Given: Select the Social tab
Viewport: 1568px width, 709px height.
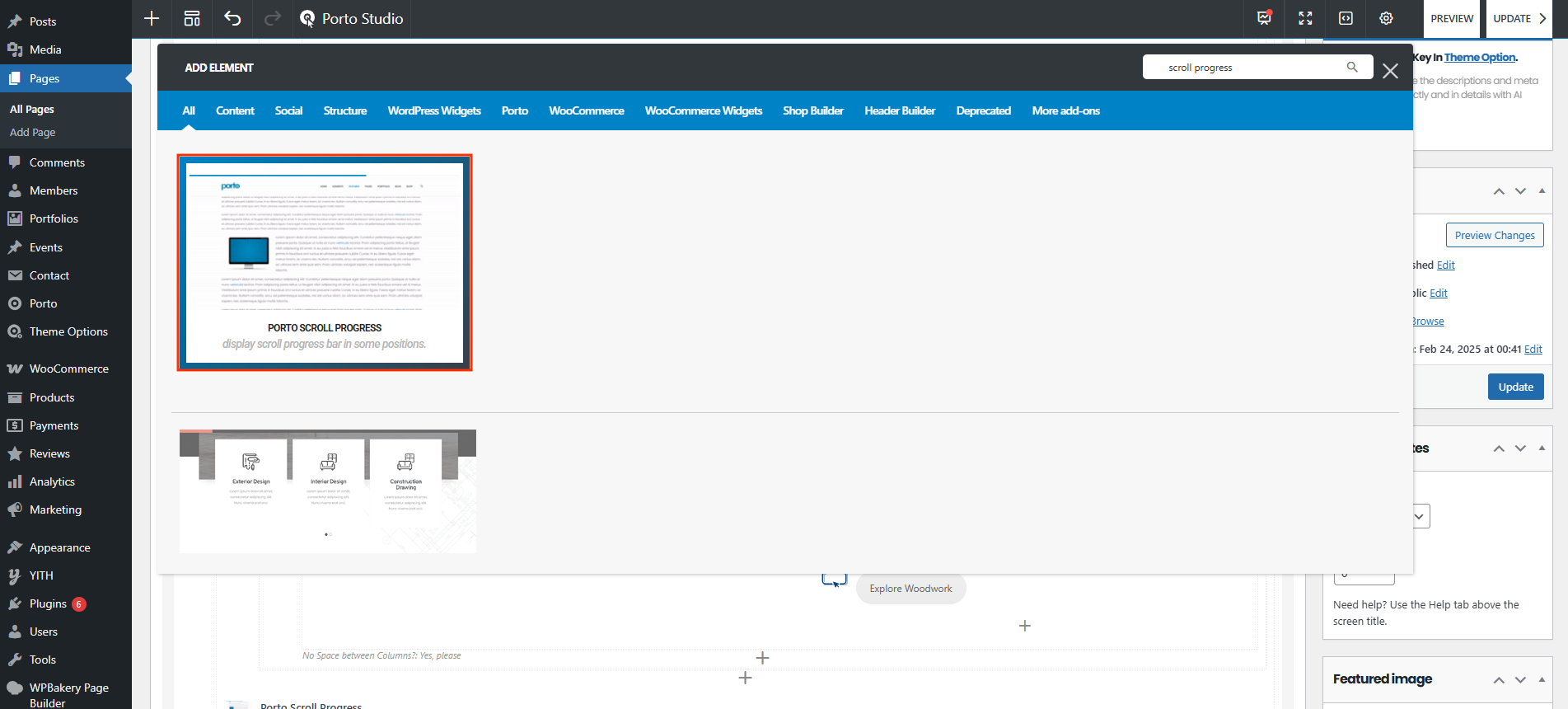Looking at the screenshot, I should (x=288, y=110).
